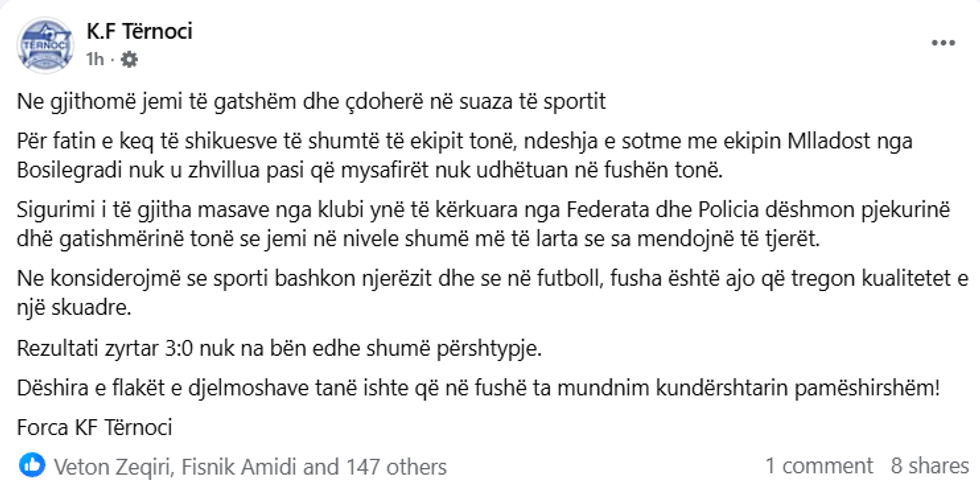Click the 1h post timestamp
The height and width of the screenshot is (489, 980).
coord(95,60)
